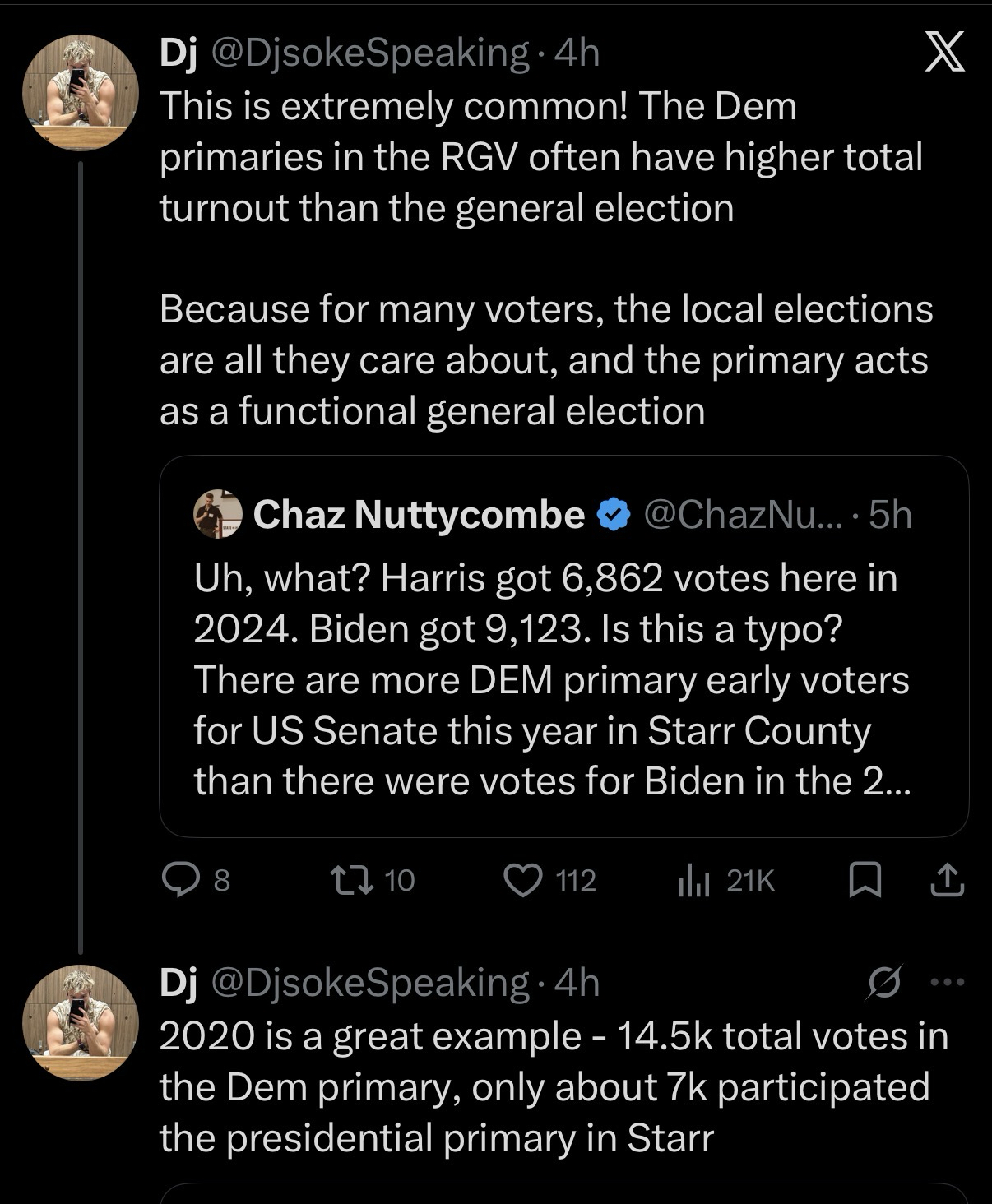Screen dimensions: 992x1204
Task: Open the first tweet's 4h timestamp
Action: 577,53
